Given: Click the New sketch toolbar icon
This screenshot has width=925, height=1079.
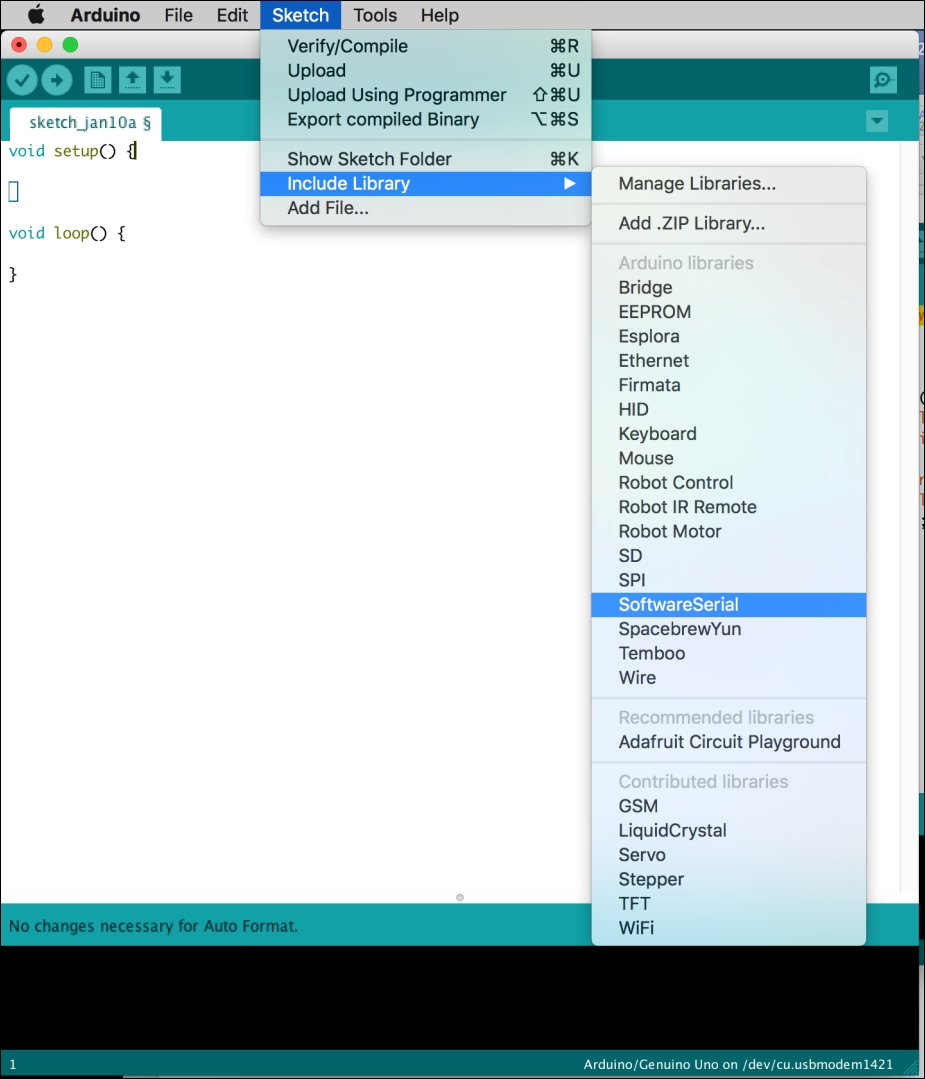Looking at the screenshot, I should click(98, 81).
